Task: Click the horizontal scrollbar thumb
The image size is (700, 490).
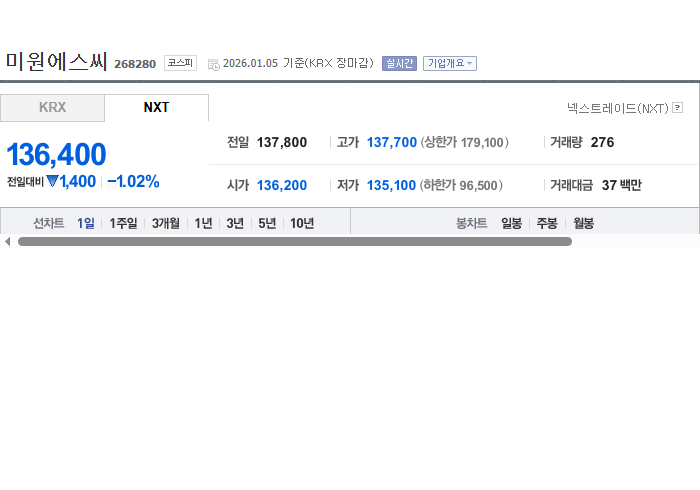Action: click(x=295, y=241)
